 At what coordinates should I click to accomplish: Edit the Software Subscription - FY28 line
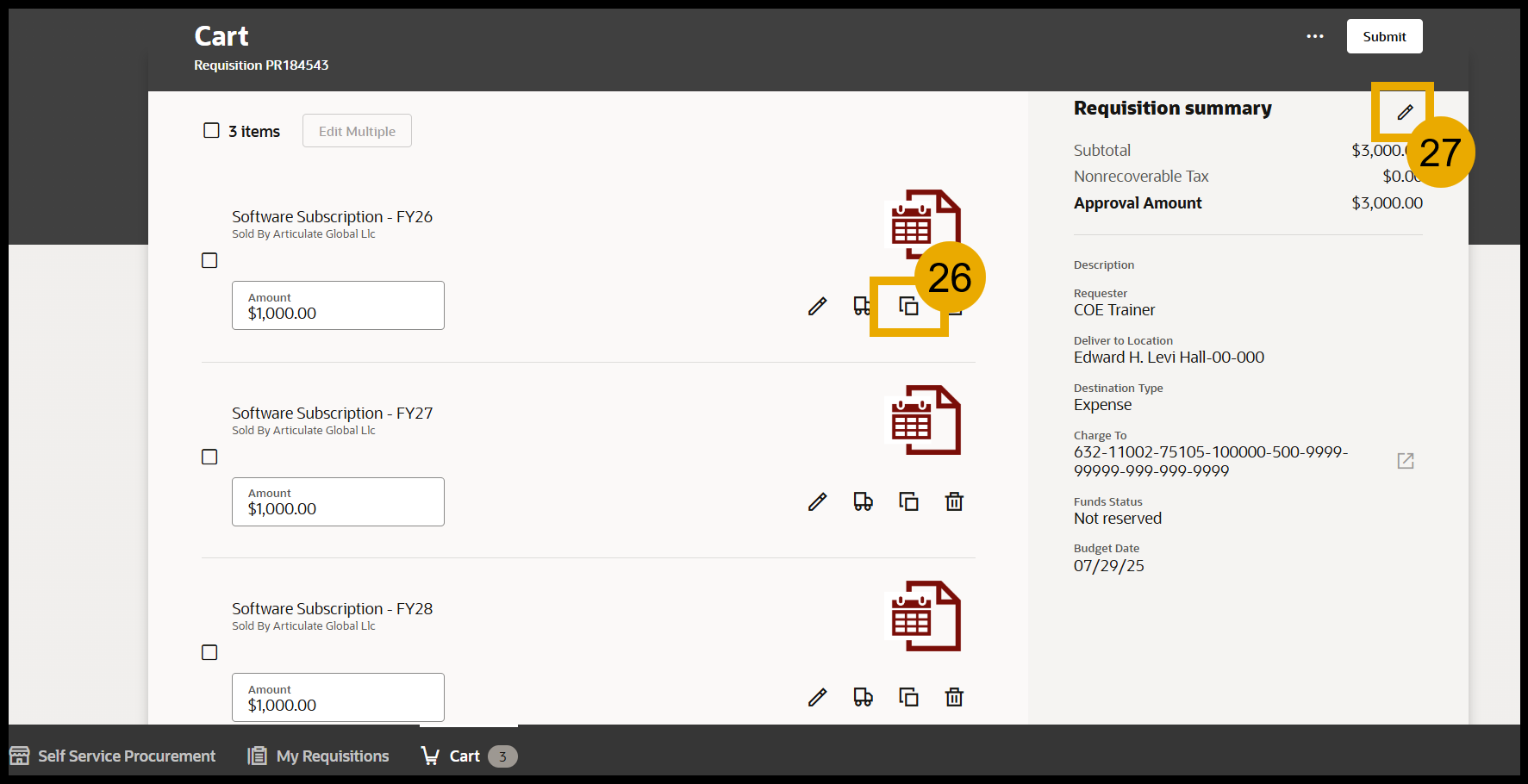click(817, 697)
